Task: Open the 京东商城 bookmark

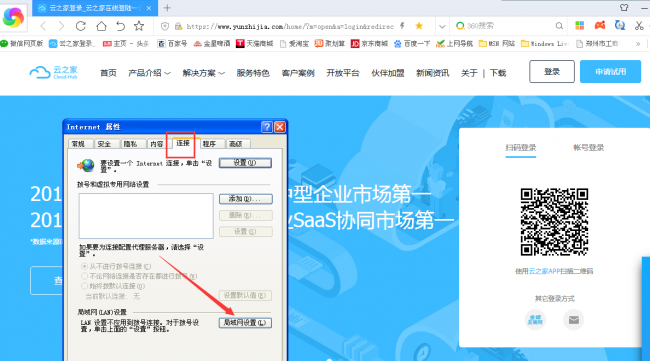Action: click(369, 44)
